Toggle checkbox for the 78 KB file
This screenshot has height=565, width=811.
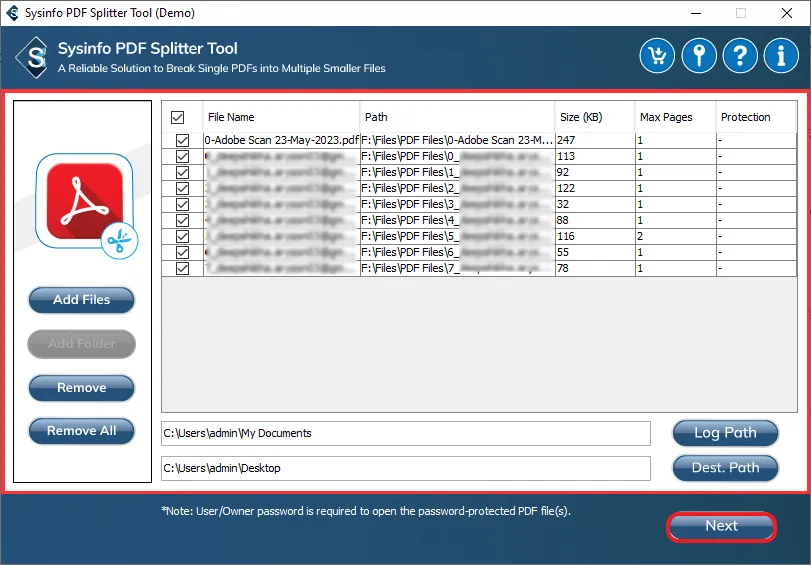point(182,269)
